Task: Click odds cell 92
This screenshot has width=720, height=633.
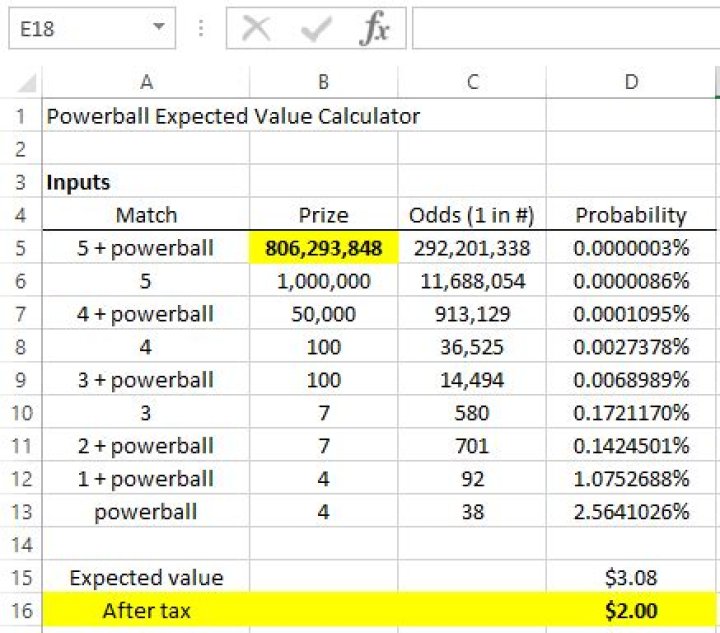Action: click(472, 479)
